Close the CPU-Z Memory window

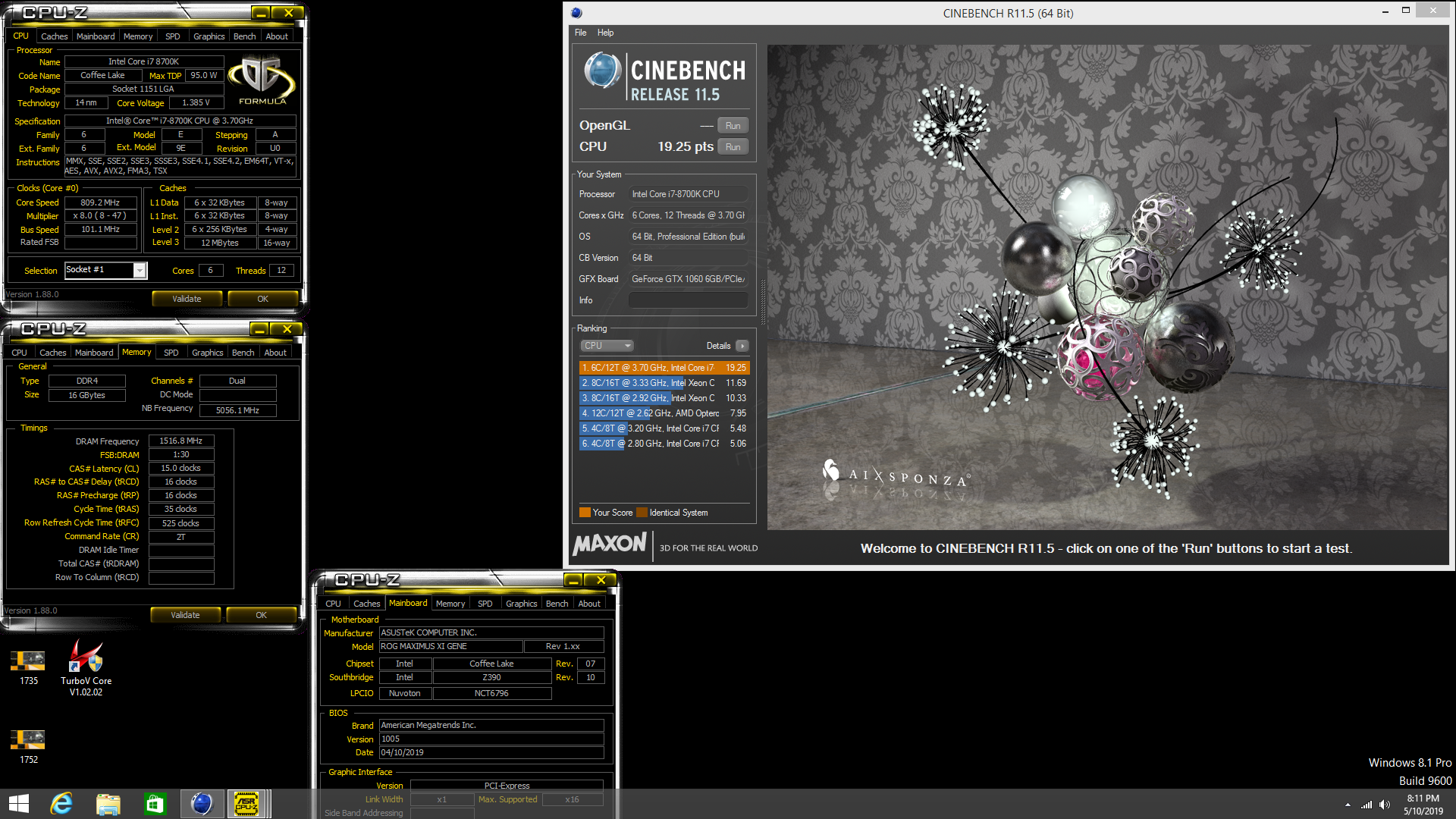287,329
